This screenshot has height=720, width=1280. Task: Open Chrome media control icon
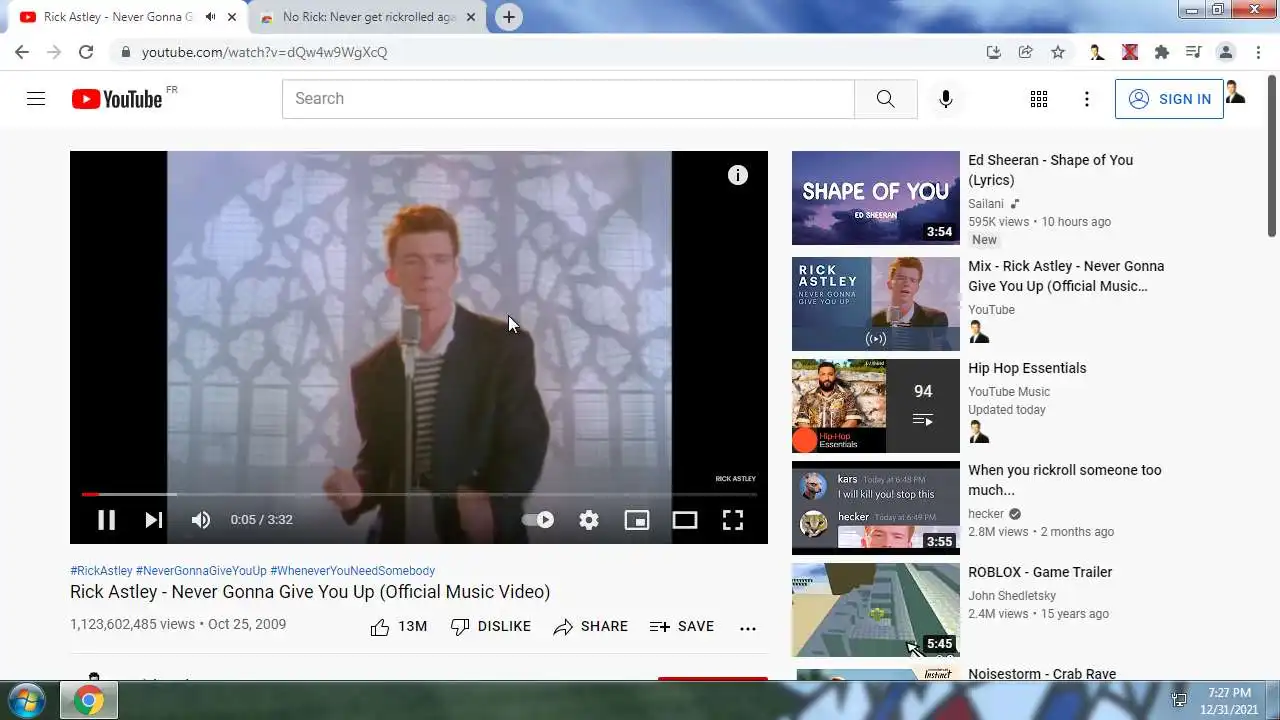coord(1193,52)
